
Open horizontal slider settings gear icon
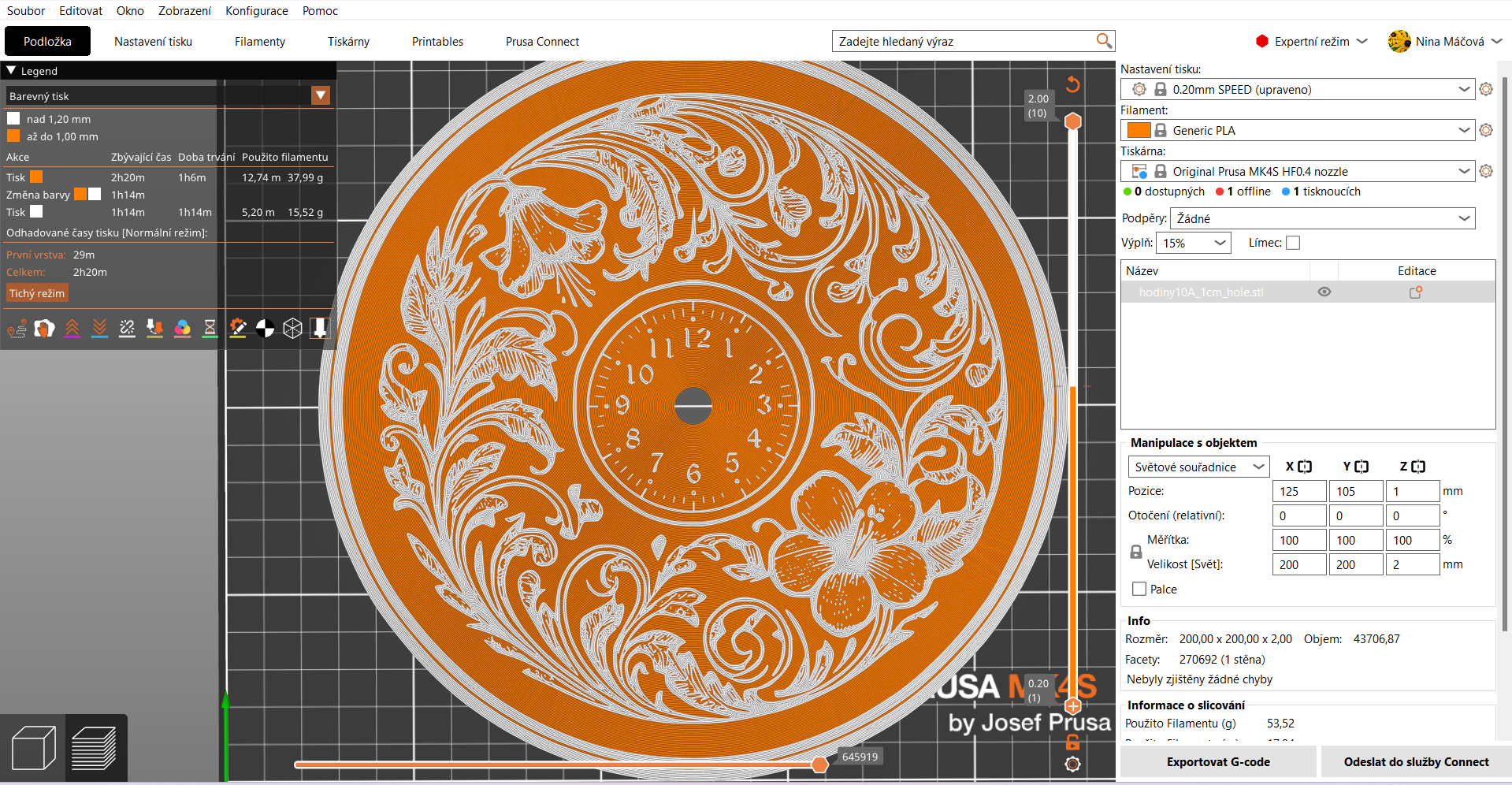pyautogui.click(x=1072, y=764)
